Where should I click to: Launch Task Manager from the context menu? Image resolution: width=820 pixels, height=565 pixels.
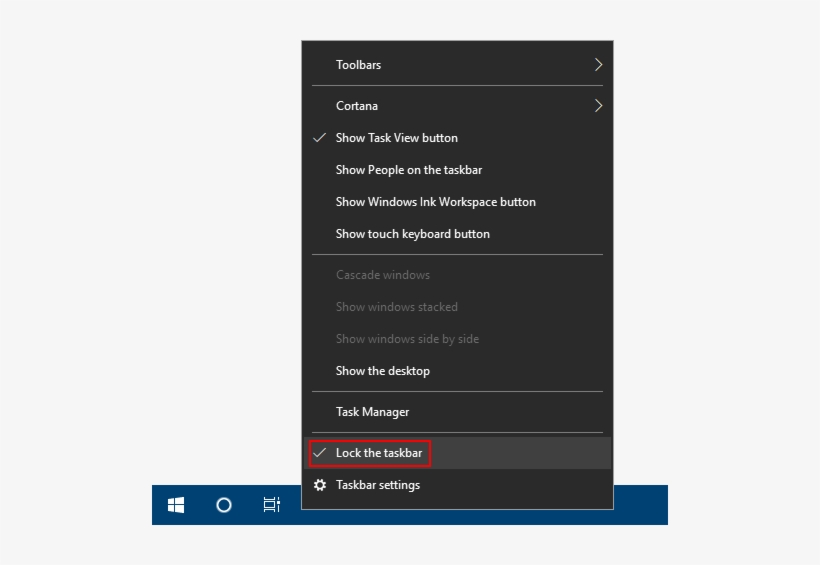click(372, 412)
